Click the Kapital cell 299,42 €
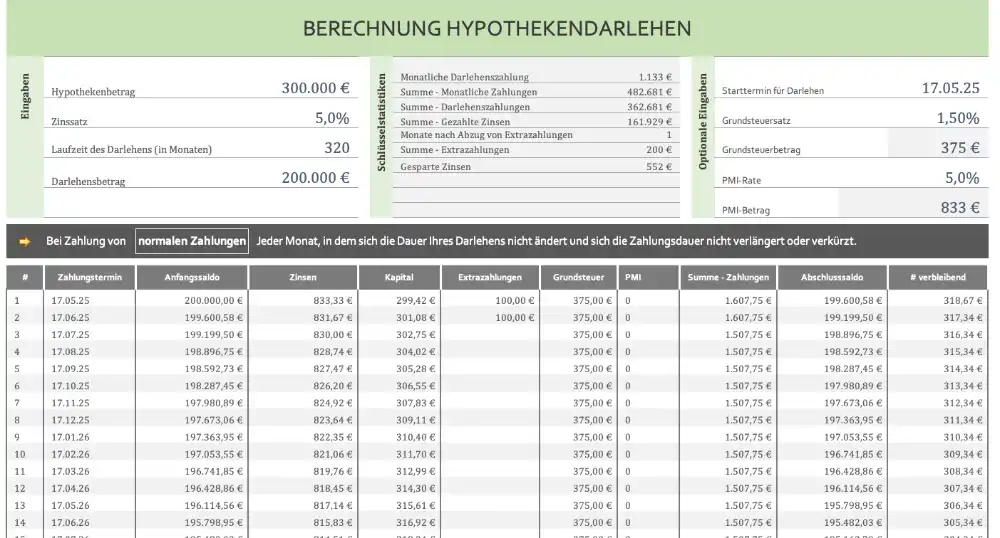This screenshot has height=538, width=1000. point(415,300)
